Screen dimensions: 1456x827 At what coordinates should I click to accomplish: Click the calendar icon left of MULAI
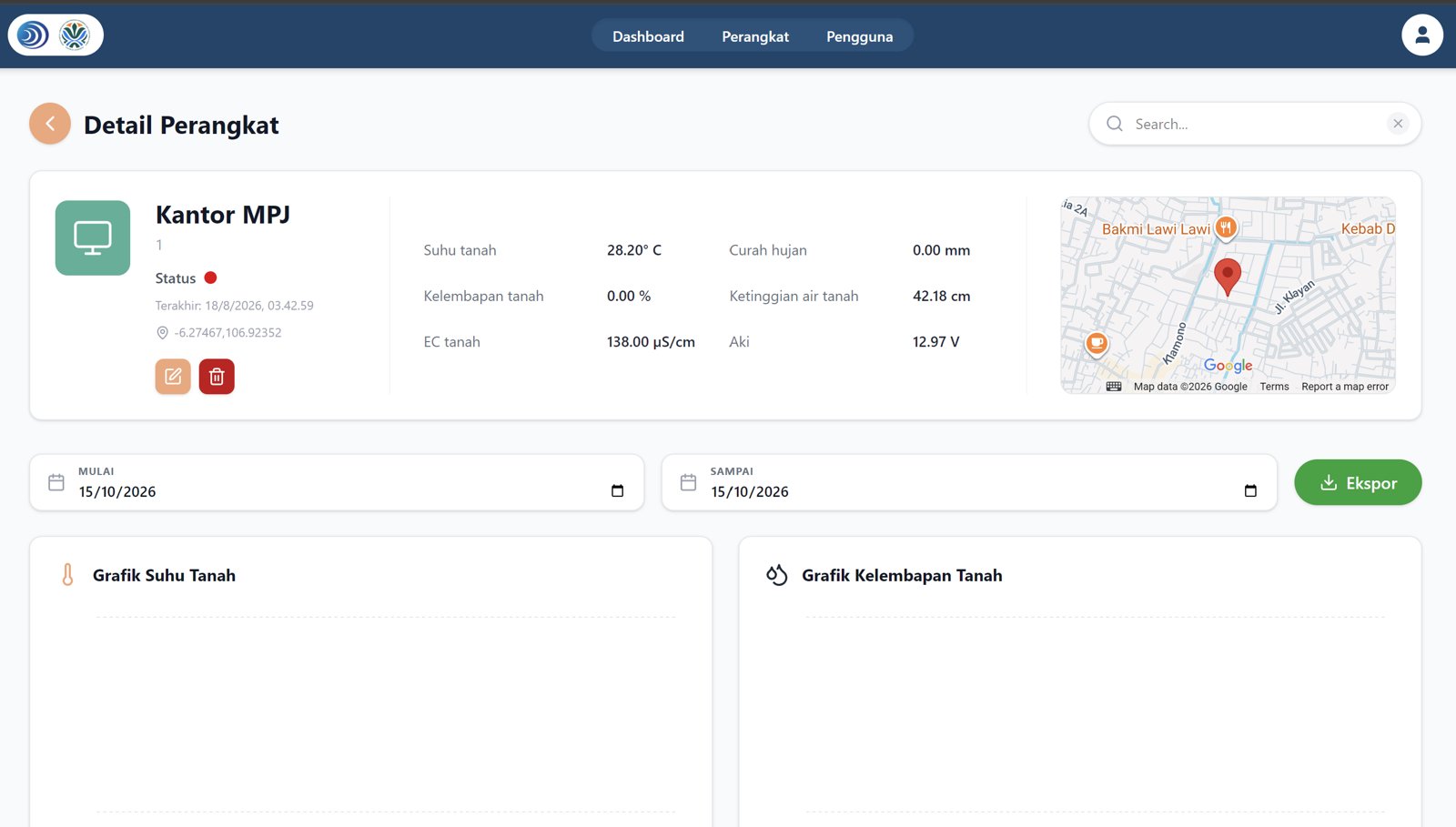[56, 482]
